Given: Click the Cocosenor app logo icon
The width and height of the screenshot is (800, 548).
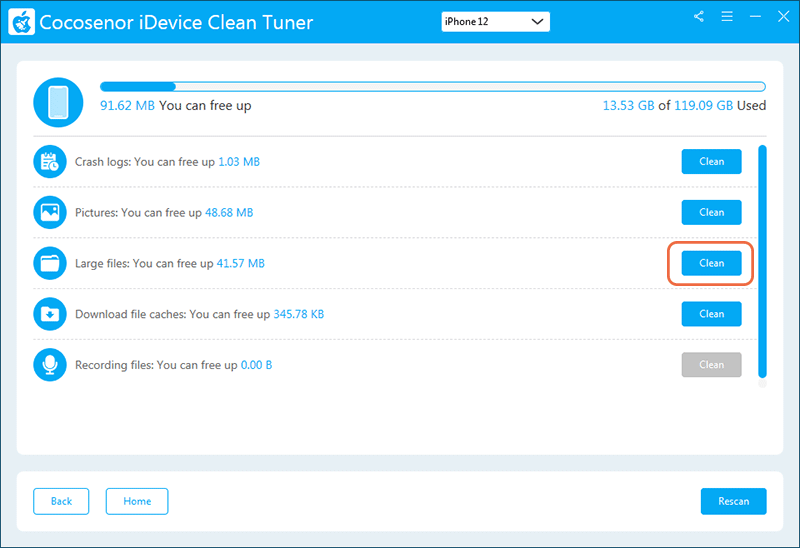Looking at the screenshot, I should tap(21, 22).
